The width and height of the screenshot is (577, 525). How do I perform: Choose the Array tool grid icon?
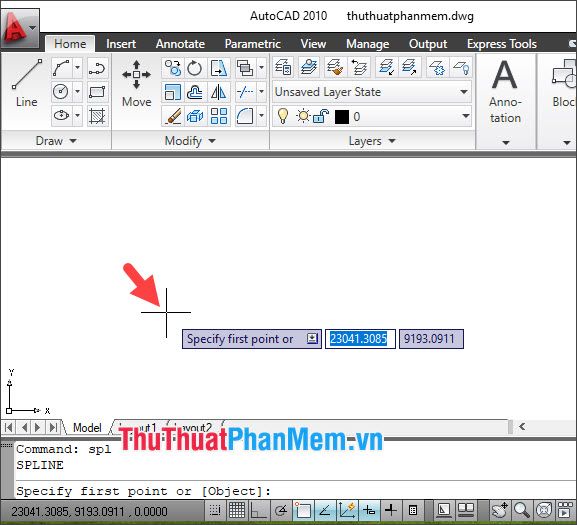tap(219, 116)
